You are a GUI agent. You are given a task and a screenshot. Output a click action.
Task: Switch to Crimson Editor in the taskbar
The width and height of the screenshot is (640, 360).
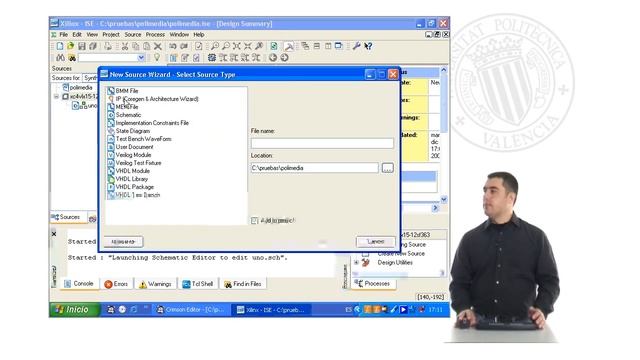point(191,310)
